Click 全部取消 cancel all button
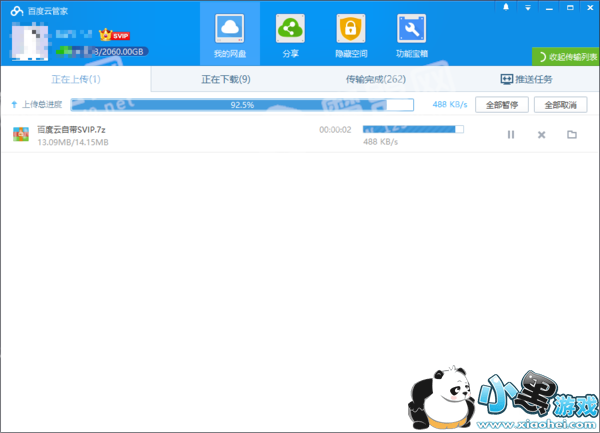 tap(561, 105)
